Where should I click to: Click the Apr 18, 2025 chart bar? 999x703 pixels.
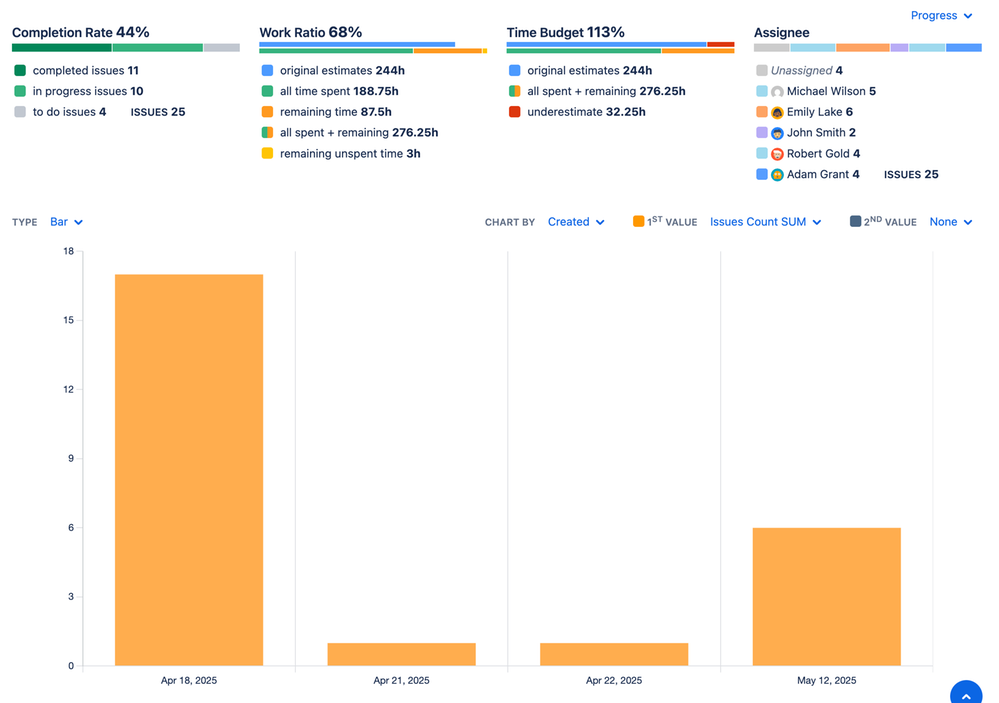(189, 470)
